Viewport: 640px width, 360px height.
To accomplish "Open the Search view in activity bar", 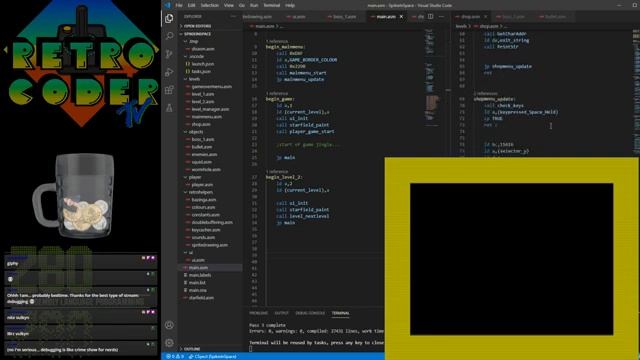I will click(x=169, y=36).
